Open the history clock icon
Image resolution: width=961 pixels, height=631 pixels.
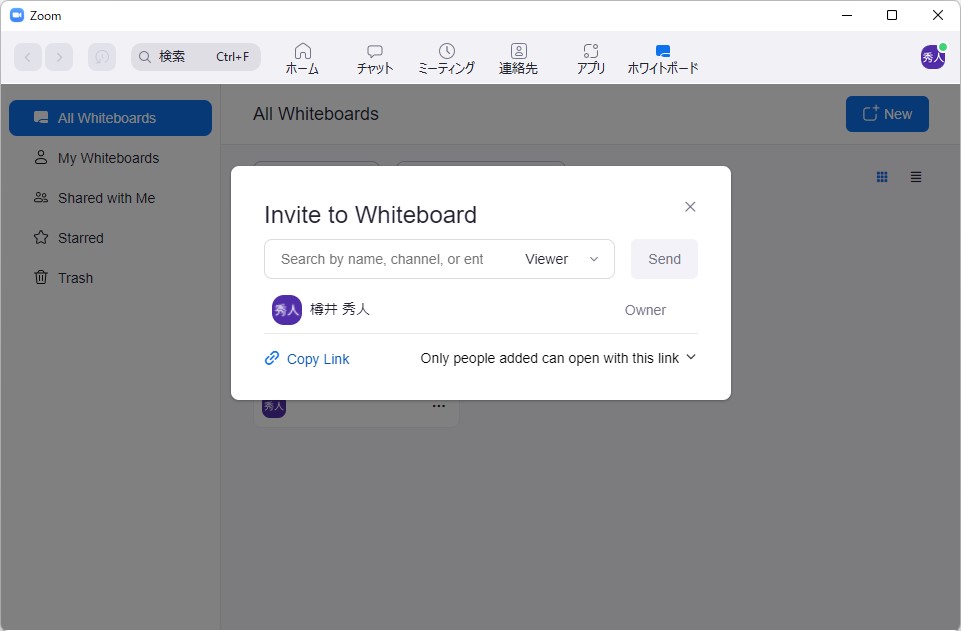point(102,57)
